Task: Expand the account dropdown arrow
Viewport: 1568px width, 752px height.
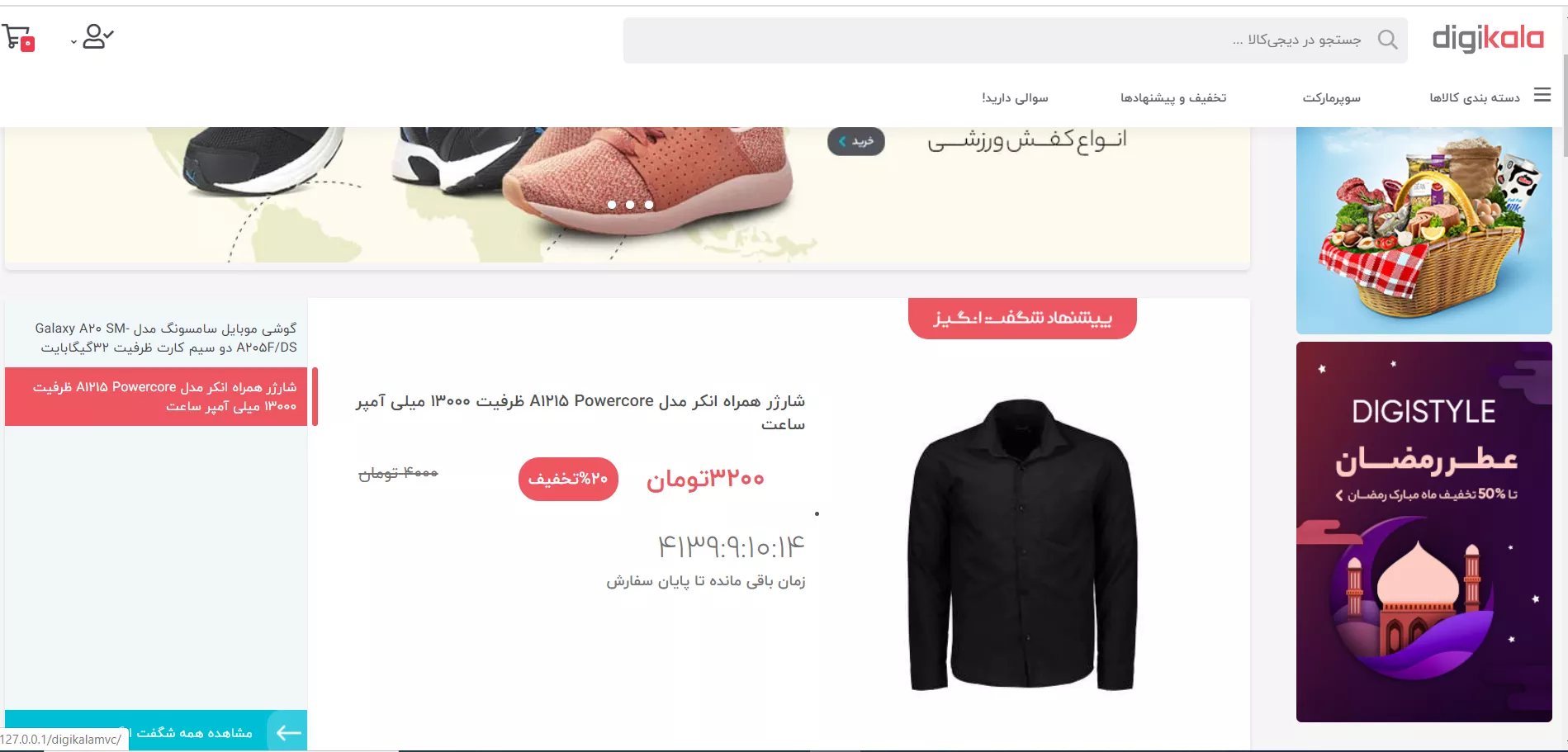Action: pyautogui.click(x=73, y=42)
